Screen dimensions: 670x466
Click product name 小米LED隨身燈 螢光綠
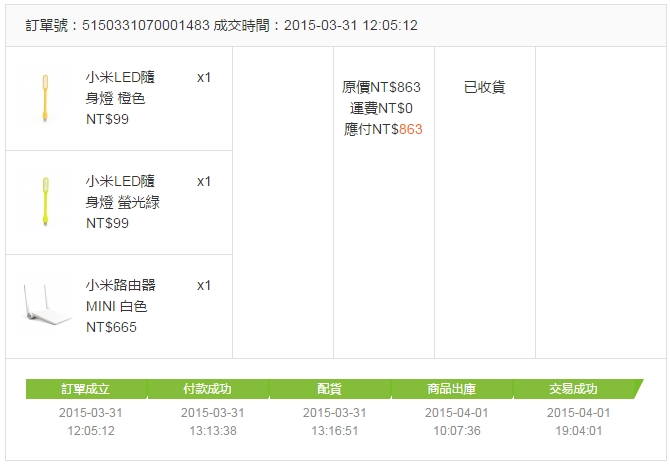coord(123,192)
